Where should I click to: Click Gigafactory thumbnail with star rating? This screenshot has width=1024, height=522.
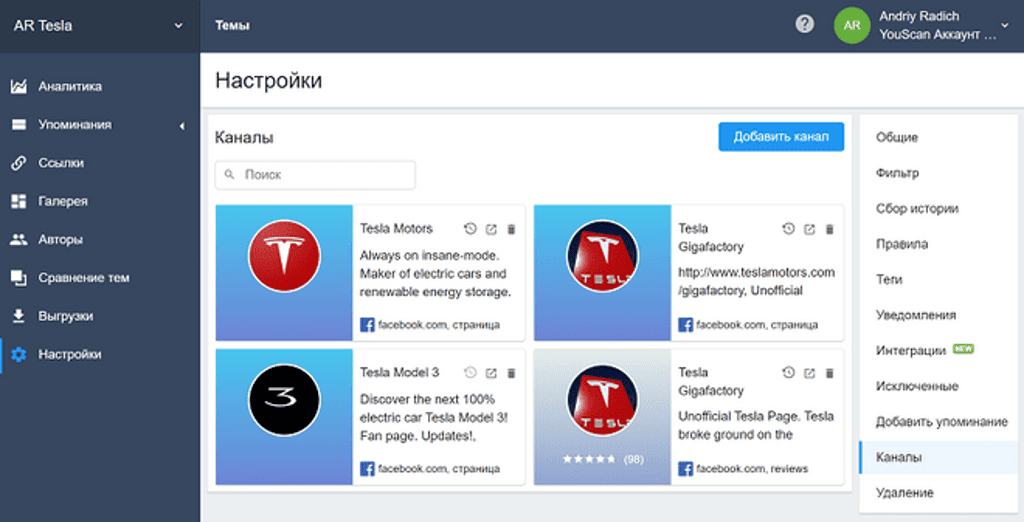[x=602, y=400]
